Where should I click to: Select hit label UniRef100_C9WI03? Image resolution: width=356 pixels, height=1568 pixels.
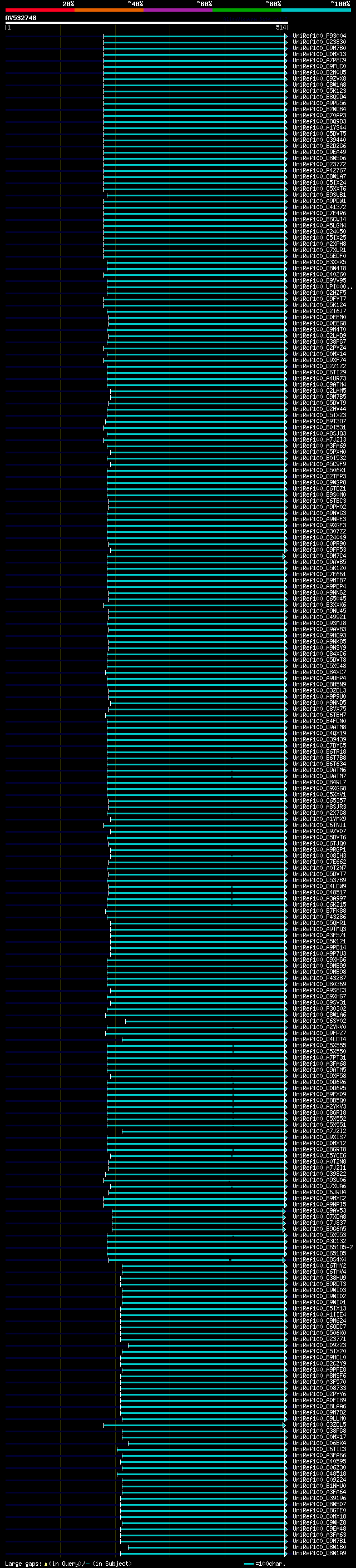319,1290
